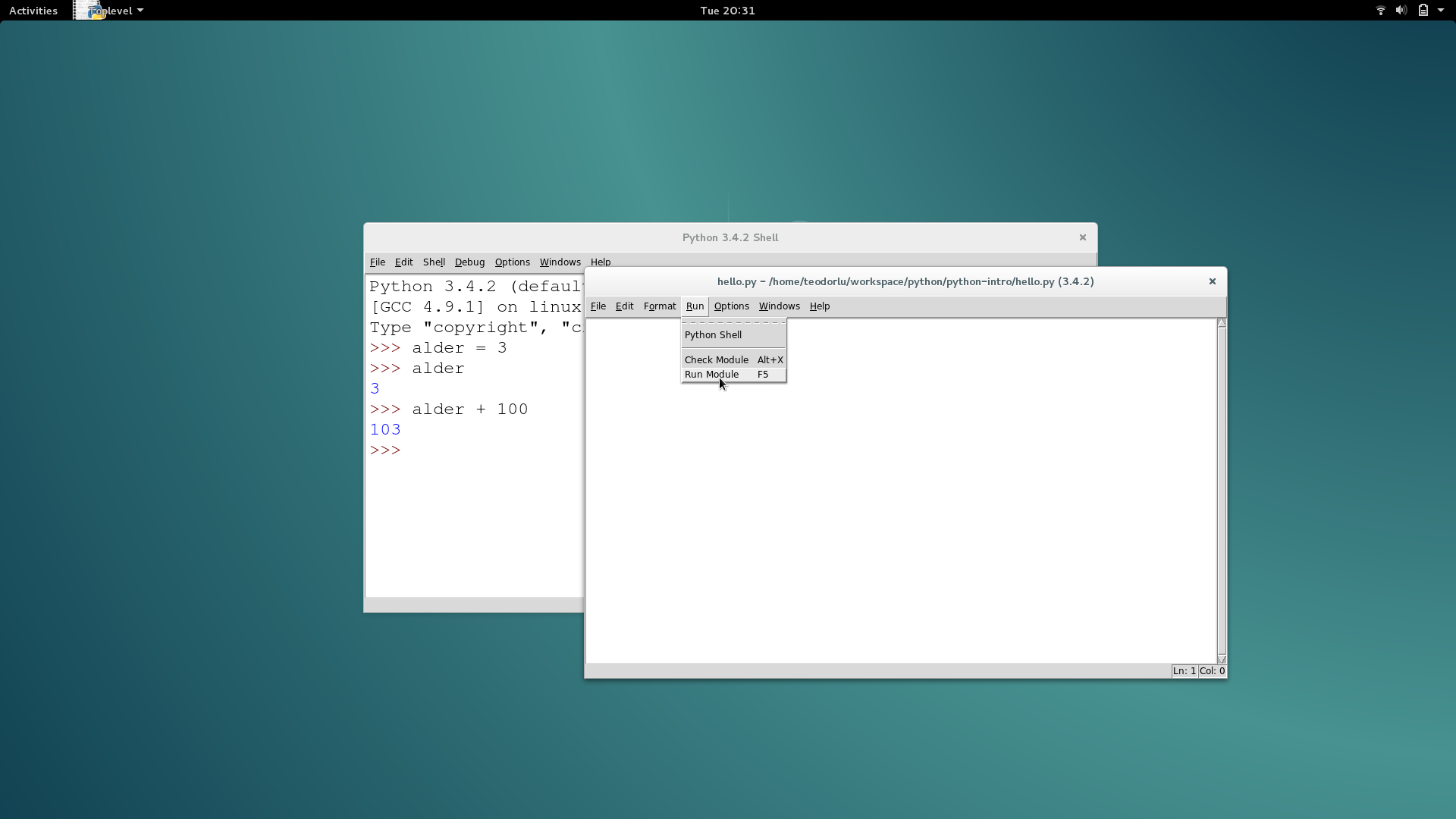1456x819 pixels.
Task: Select Python Shell menu entry
Action: pos(713,335)
